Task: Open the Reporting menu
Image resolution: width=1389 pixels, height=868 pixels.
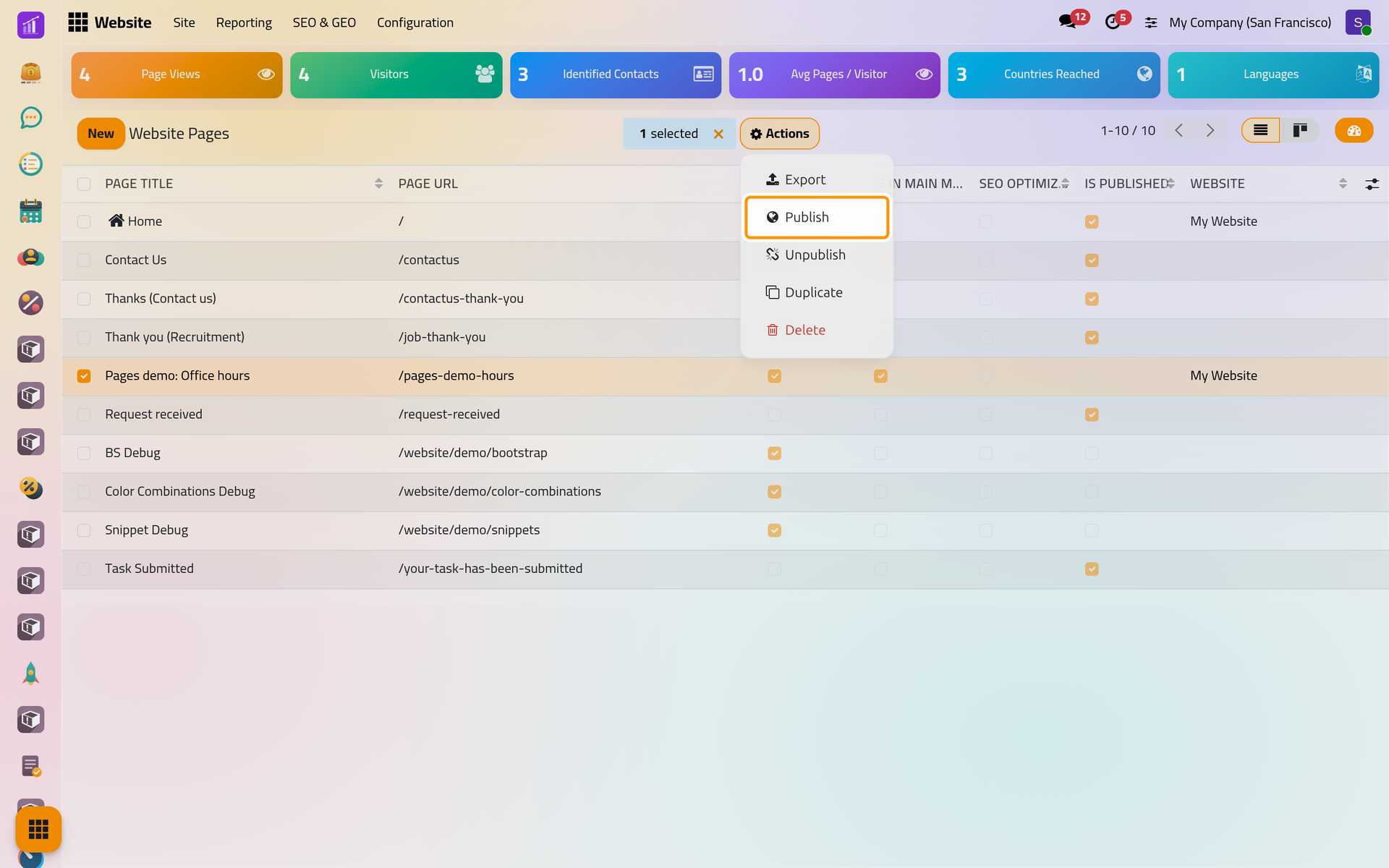Action: 244,22
